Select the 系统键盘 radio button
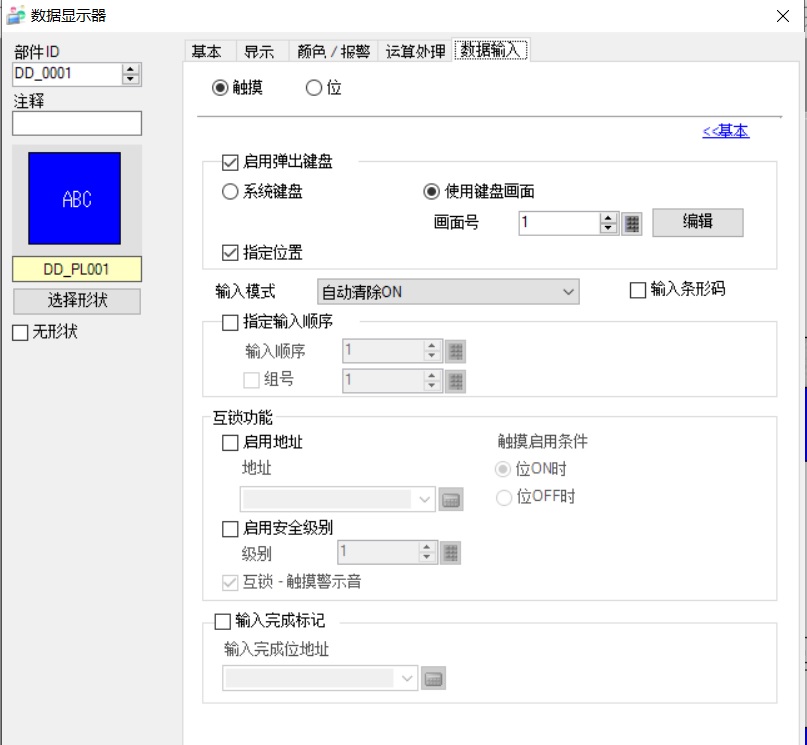 tap(230, 192)
